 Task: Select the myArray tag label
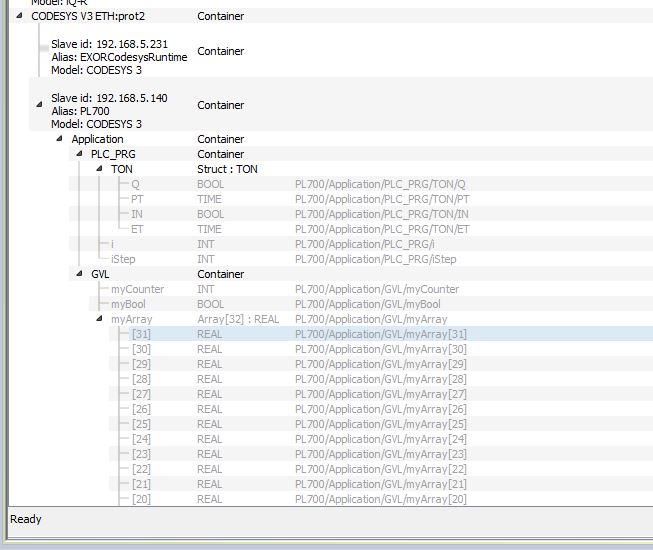pyautogui.click(x=132, y=319)
